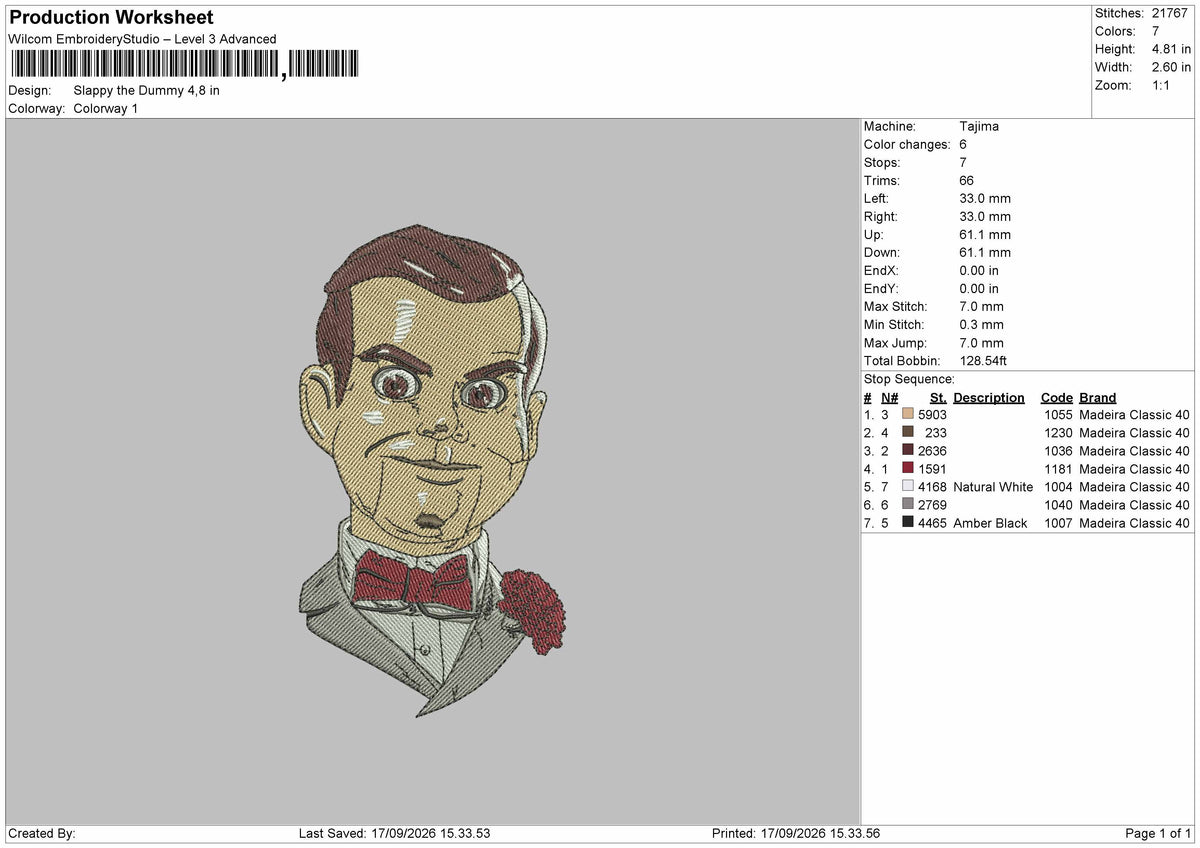Click the Width value 2.60 in
Screen dimensions: 1200x848
click(x=1171, y=67)
